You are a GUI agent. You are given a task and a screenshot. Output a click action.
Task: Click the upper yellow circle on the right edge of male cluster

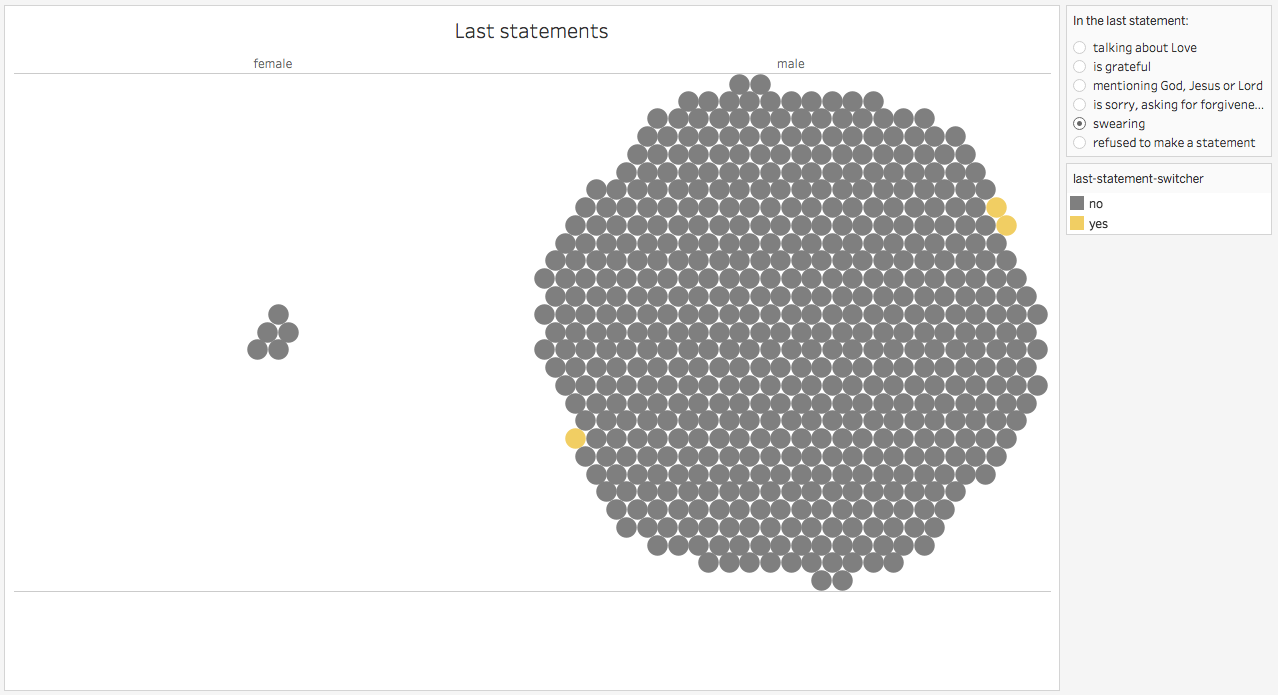pos(996,207)
